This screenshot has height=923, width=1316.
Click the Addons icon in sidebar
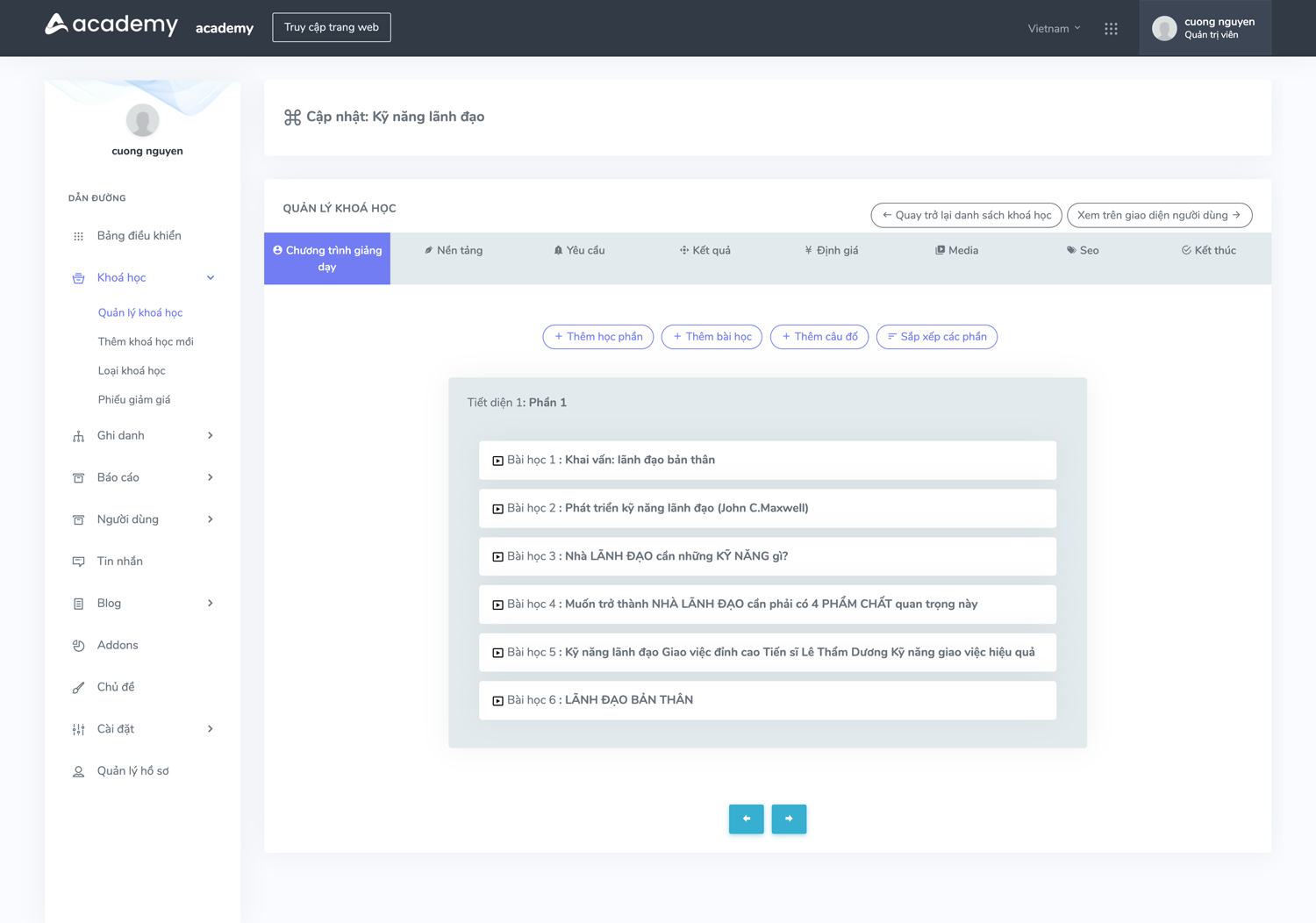tap(78, 646)
